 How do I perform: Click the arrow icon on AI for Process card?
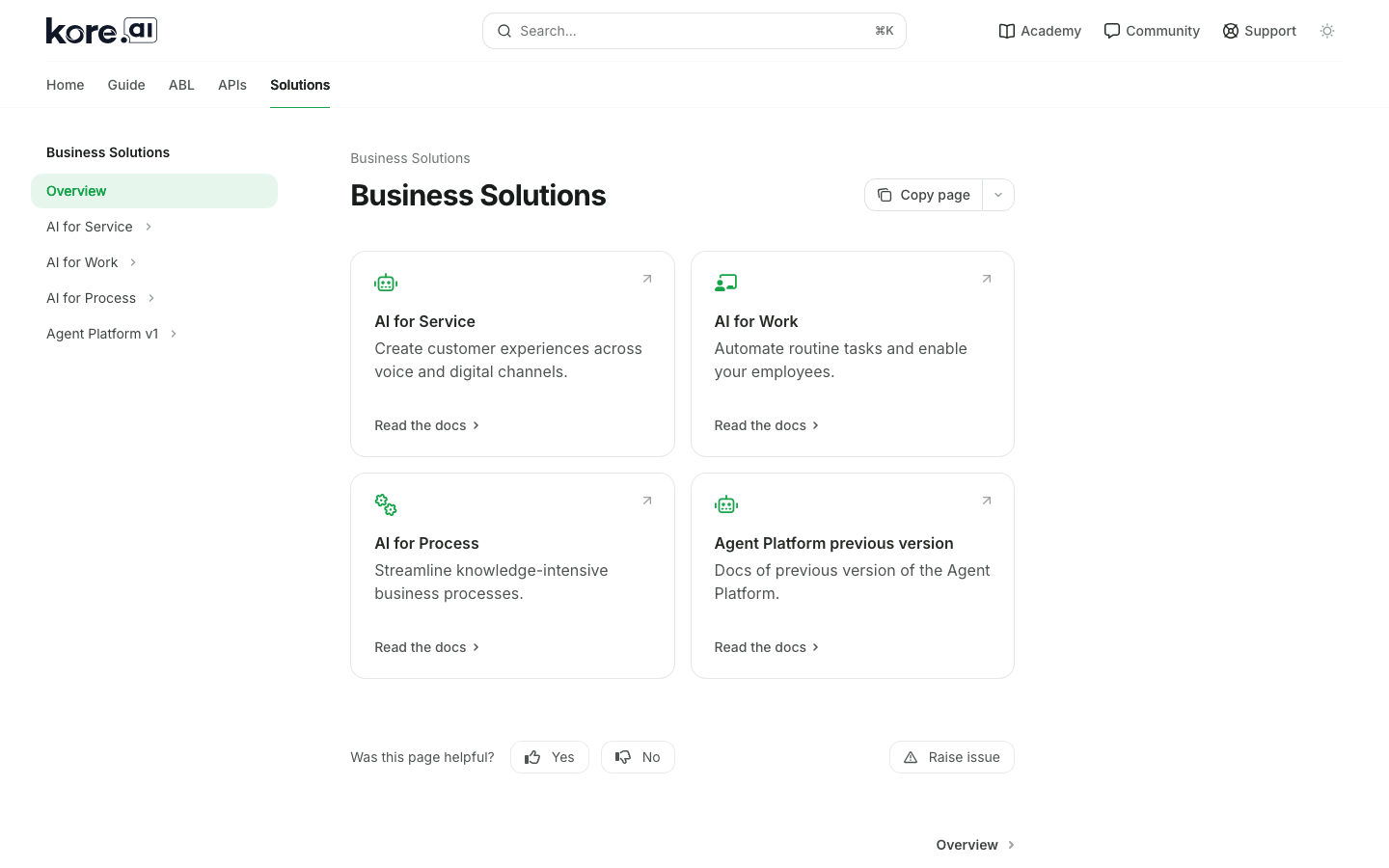647,501
